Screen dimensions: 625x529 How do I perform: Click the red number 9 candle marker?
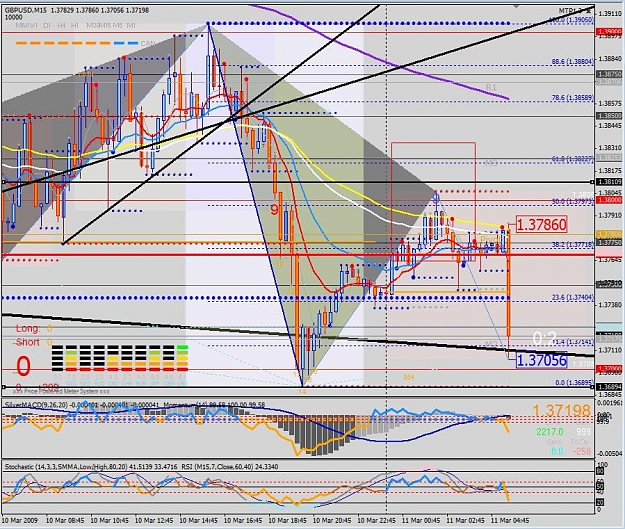(274, 209)
